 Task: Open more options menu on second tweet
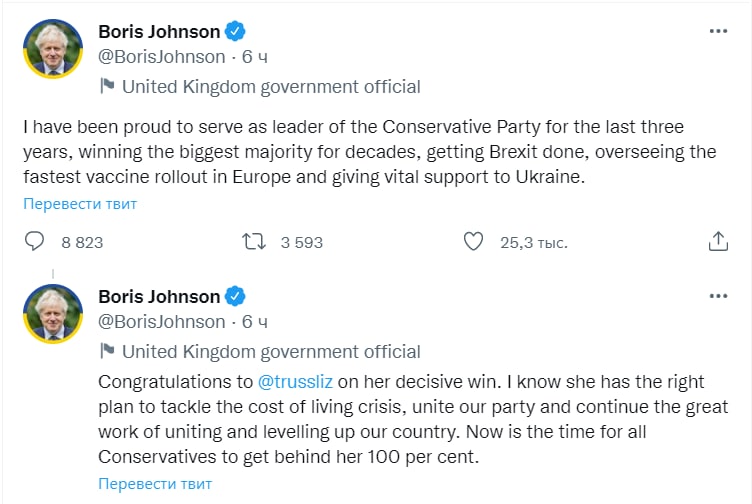pos(718,296)
